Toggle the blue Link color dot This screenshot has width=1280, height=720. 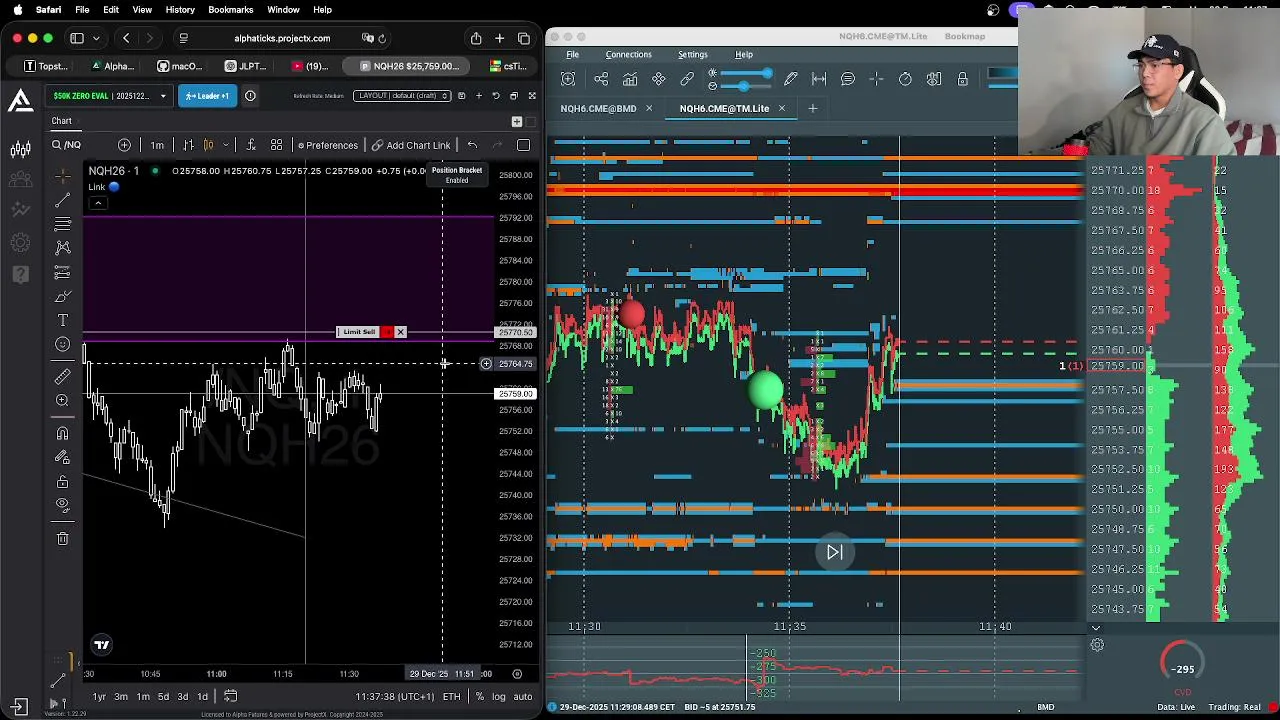pos(114,187)
